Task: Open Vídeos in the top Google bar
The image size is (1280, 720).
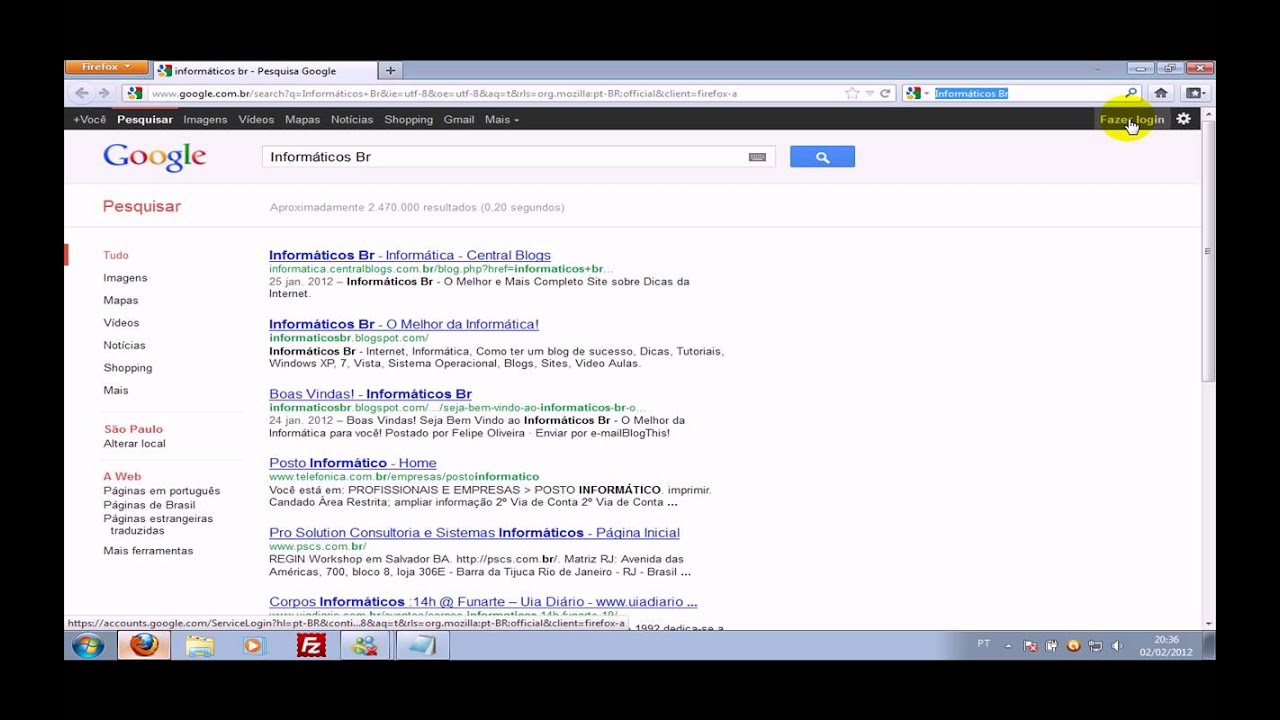Action: point(256,119)
